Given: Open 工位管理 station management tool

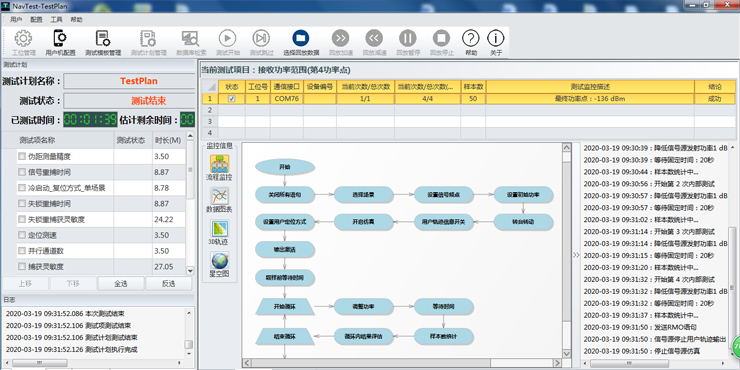Looking at the screenshot, I should [24, 43].
